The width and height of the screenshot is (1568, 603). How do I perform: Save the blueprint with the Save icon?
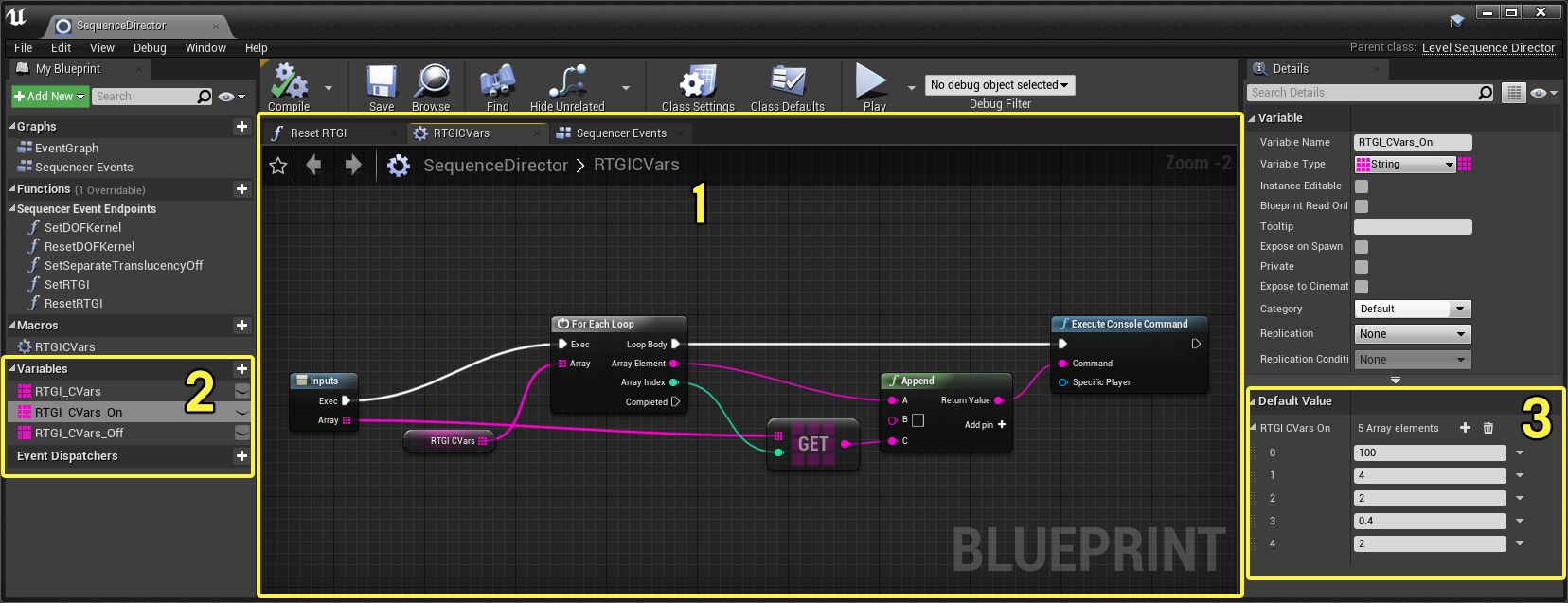click(382, 82)
